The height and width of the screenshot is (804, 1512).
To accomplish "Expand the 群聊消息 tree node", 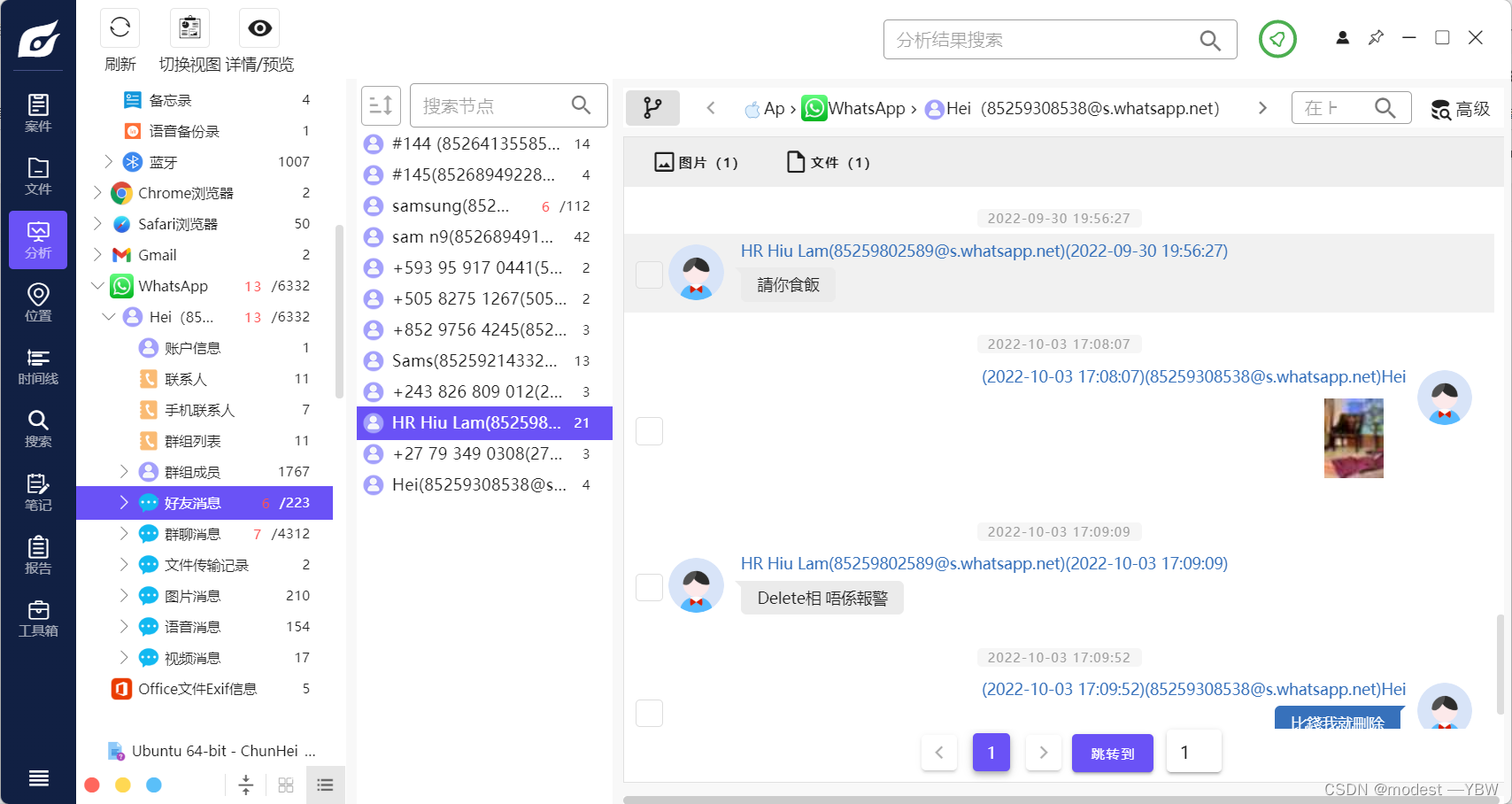I will tap(126, 533).
